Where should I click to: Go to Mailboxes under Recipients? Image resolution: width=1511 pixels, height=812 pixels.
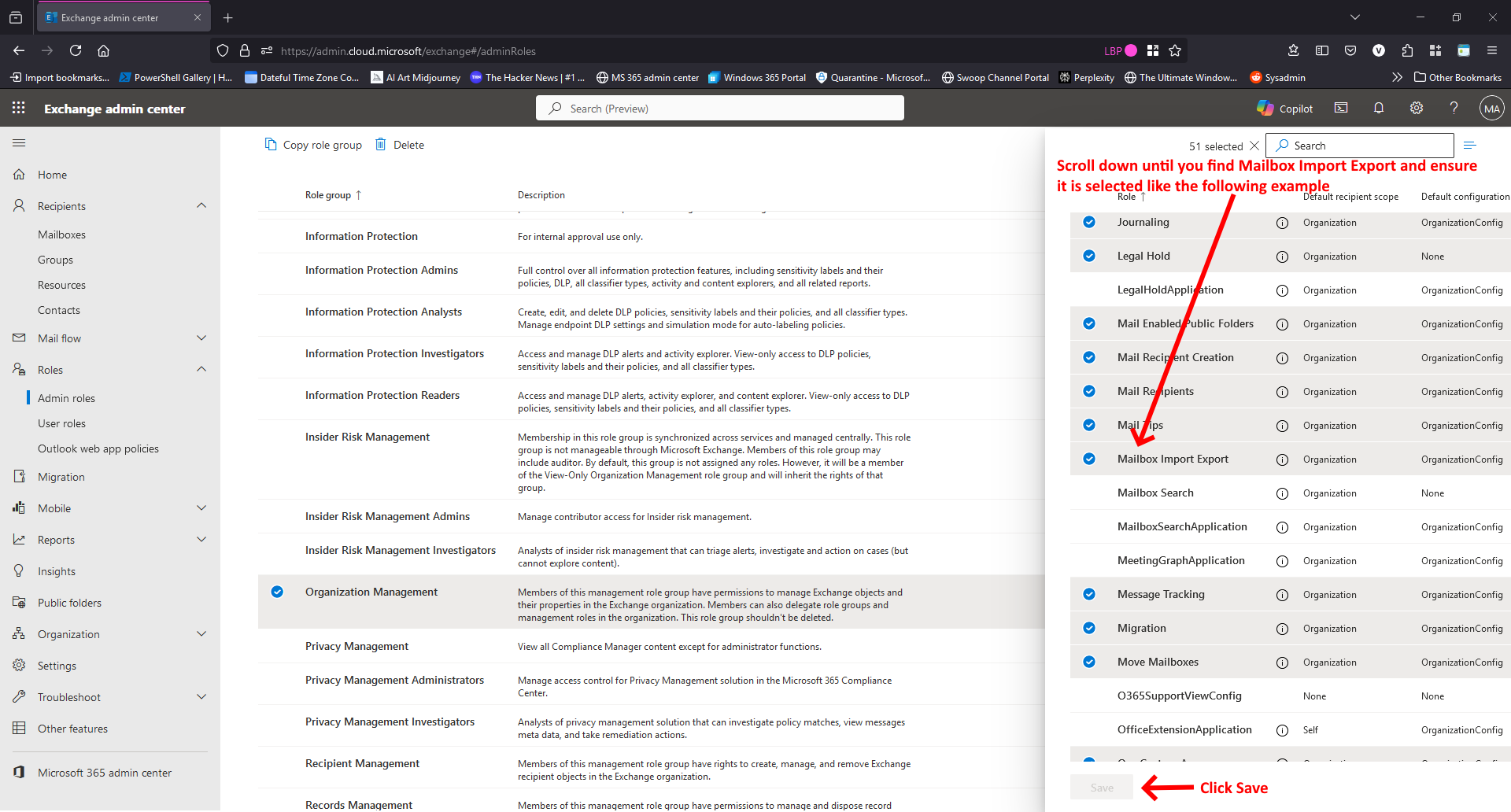61,234
